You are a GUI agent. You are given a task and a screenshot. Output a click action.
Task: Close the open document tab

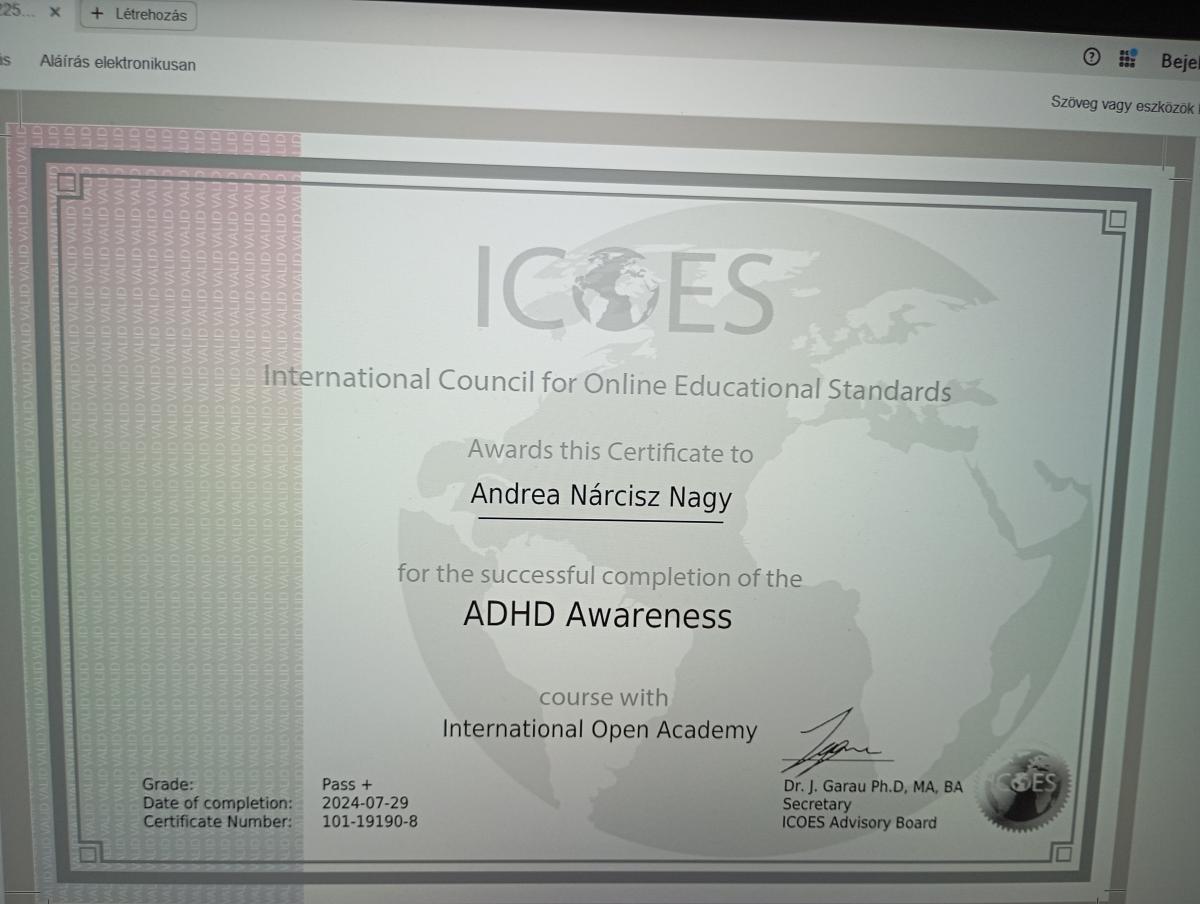click(55, 12)
